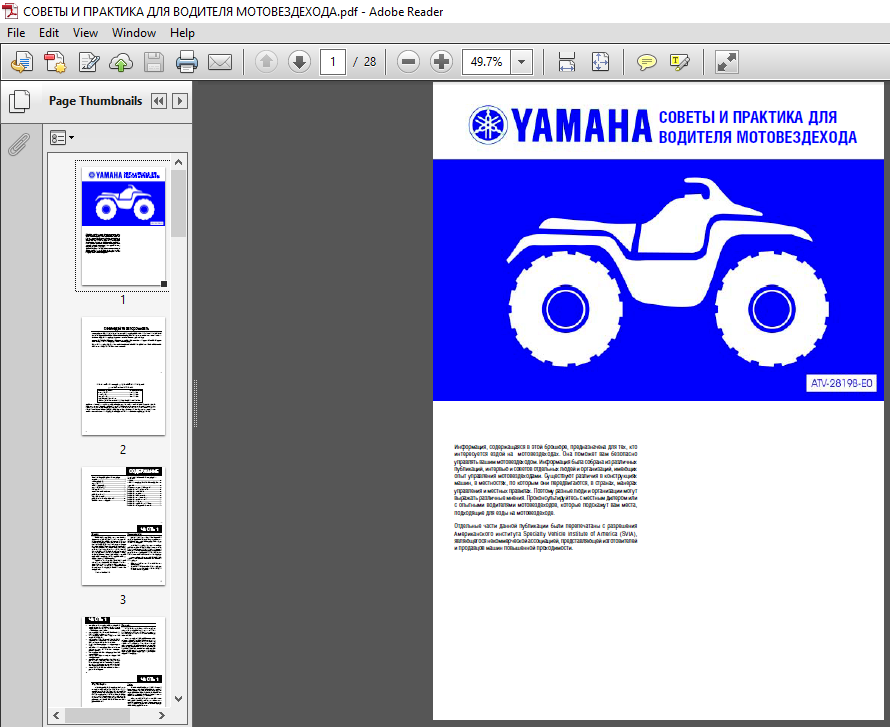Image resolution: width=890 pixels, height=727 pixels.
Task: Click the page number input field
Action: coord(333,61)
